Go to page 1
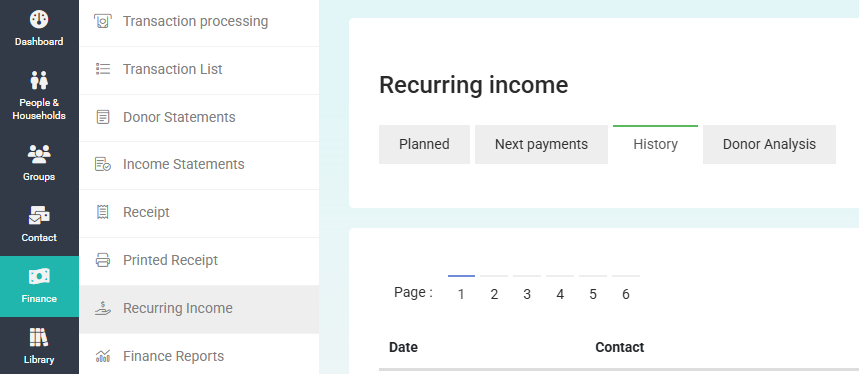 tap(461, 294)
